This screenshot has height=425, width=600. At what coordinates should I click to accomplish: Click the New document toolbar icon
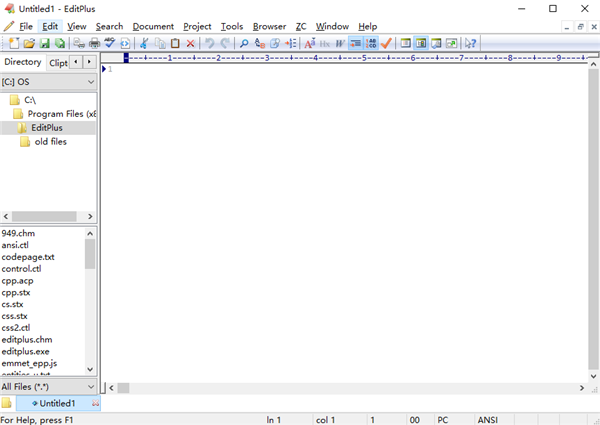tap(14, 43)
